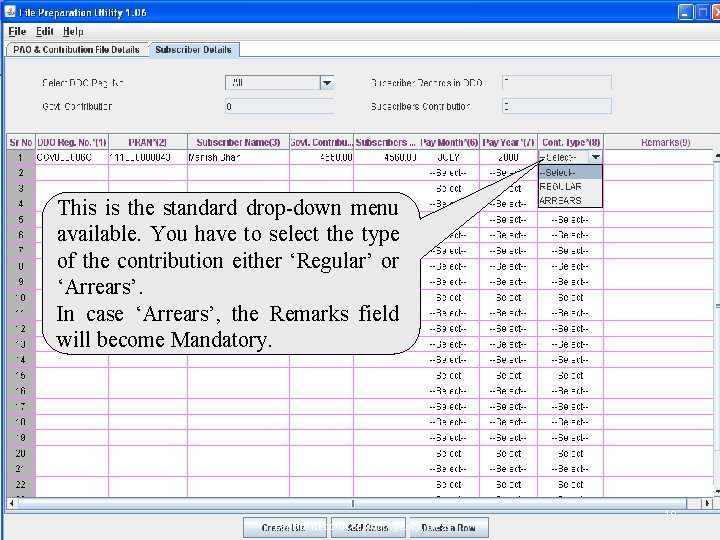
Task: Pick the --Select-- option in open dropdown list
Action: tap(570, 173)
